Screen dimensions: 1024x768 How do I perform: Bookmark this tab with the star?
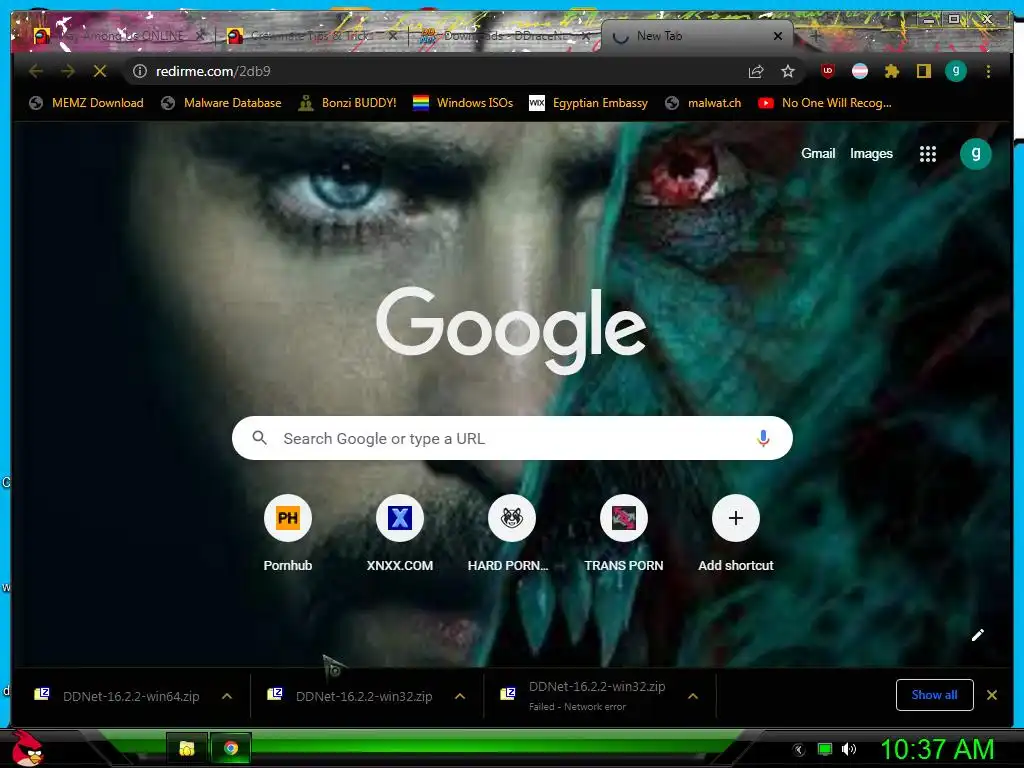click(x=788, y=71)
